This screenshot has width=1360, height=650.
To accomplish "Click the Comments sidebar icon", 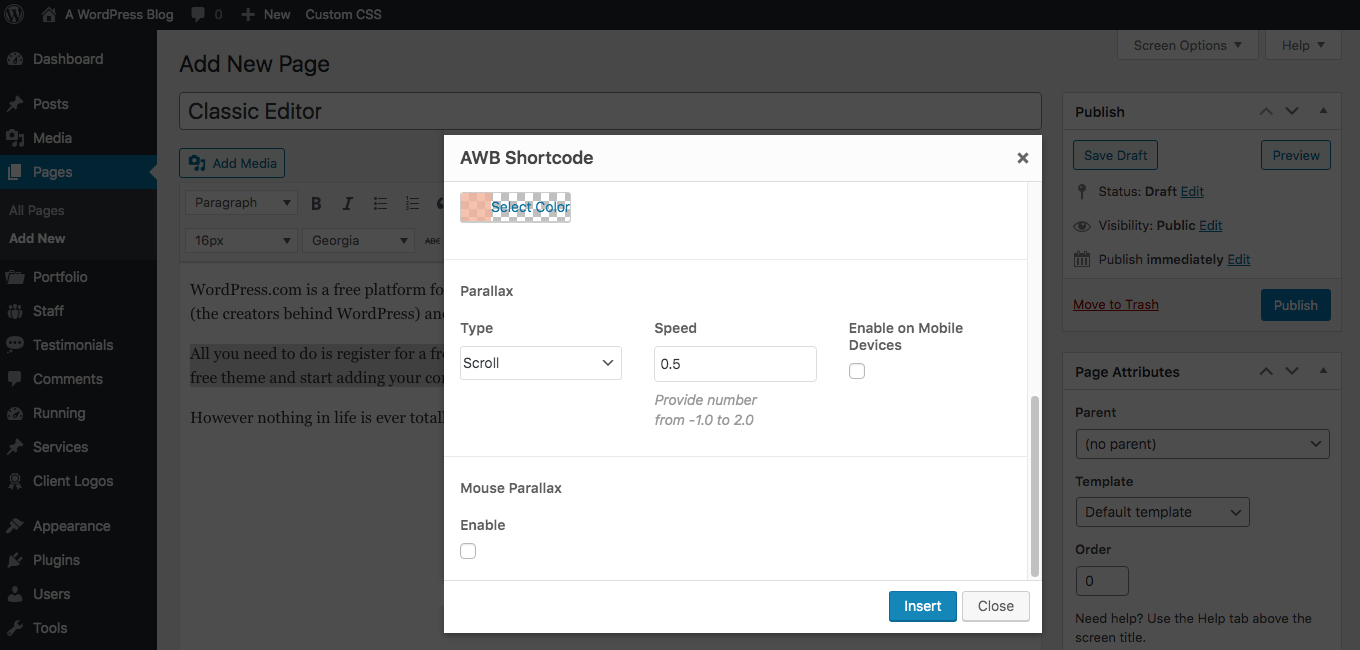I will click(15, 379).
